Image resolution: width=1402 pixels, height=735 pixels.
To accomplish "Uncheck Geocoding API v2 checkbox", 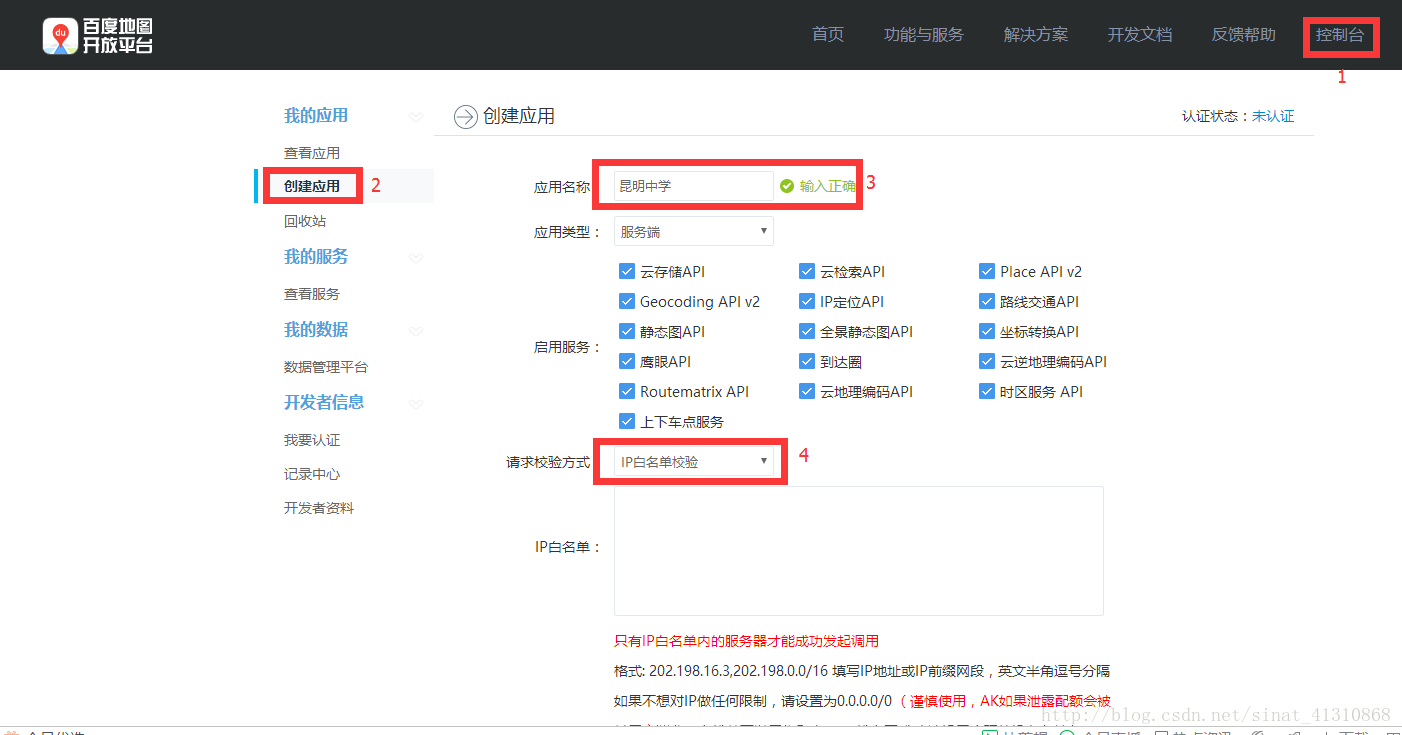I will coord(627,301).
